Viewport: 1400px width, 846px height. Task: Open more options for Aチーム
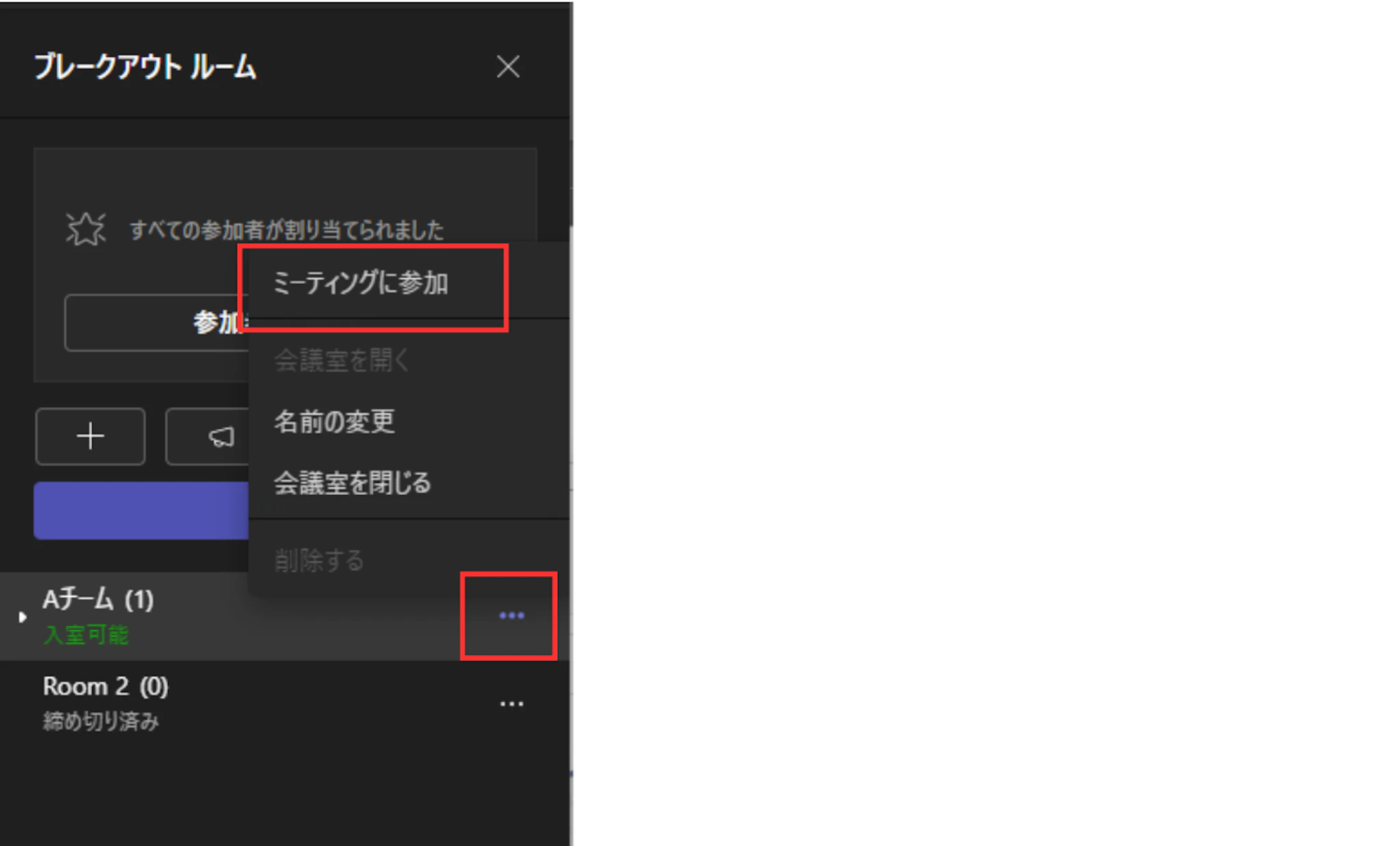point(511,616)
